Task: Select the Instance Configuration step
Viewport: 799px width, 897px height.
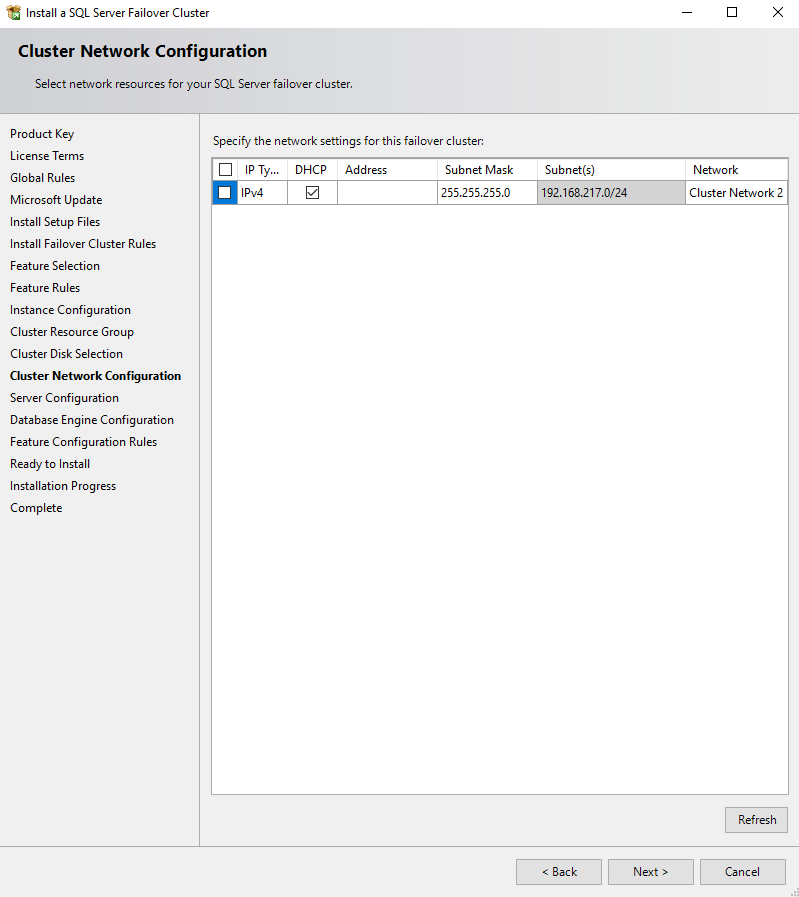Action: click(70, 310)
